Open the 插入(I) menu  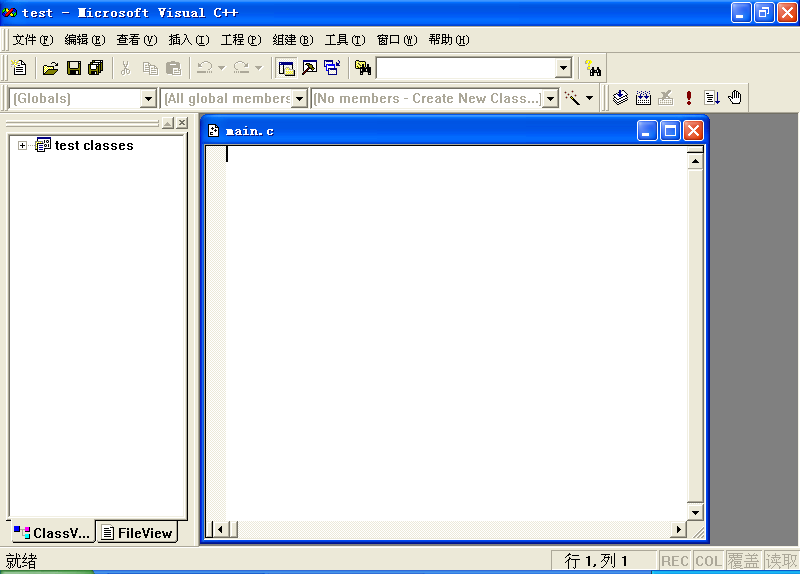[189, 40]
